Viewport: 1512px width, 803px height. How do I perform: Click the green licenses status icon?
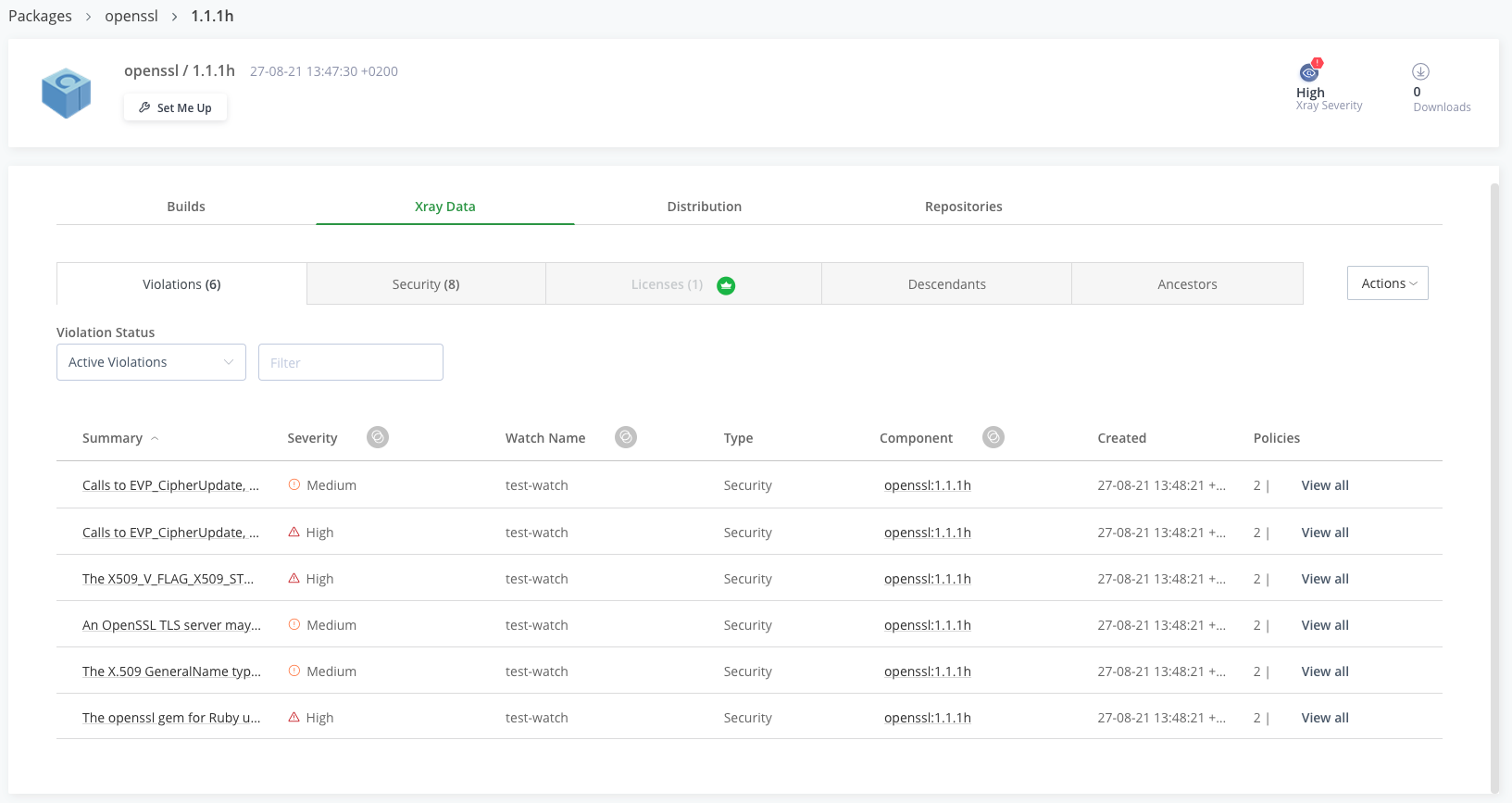click(726, 285)
